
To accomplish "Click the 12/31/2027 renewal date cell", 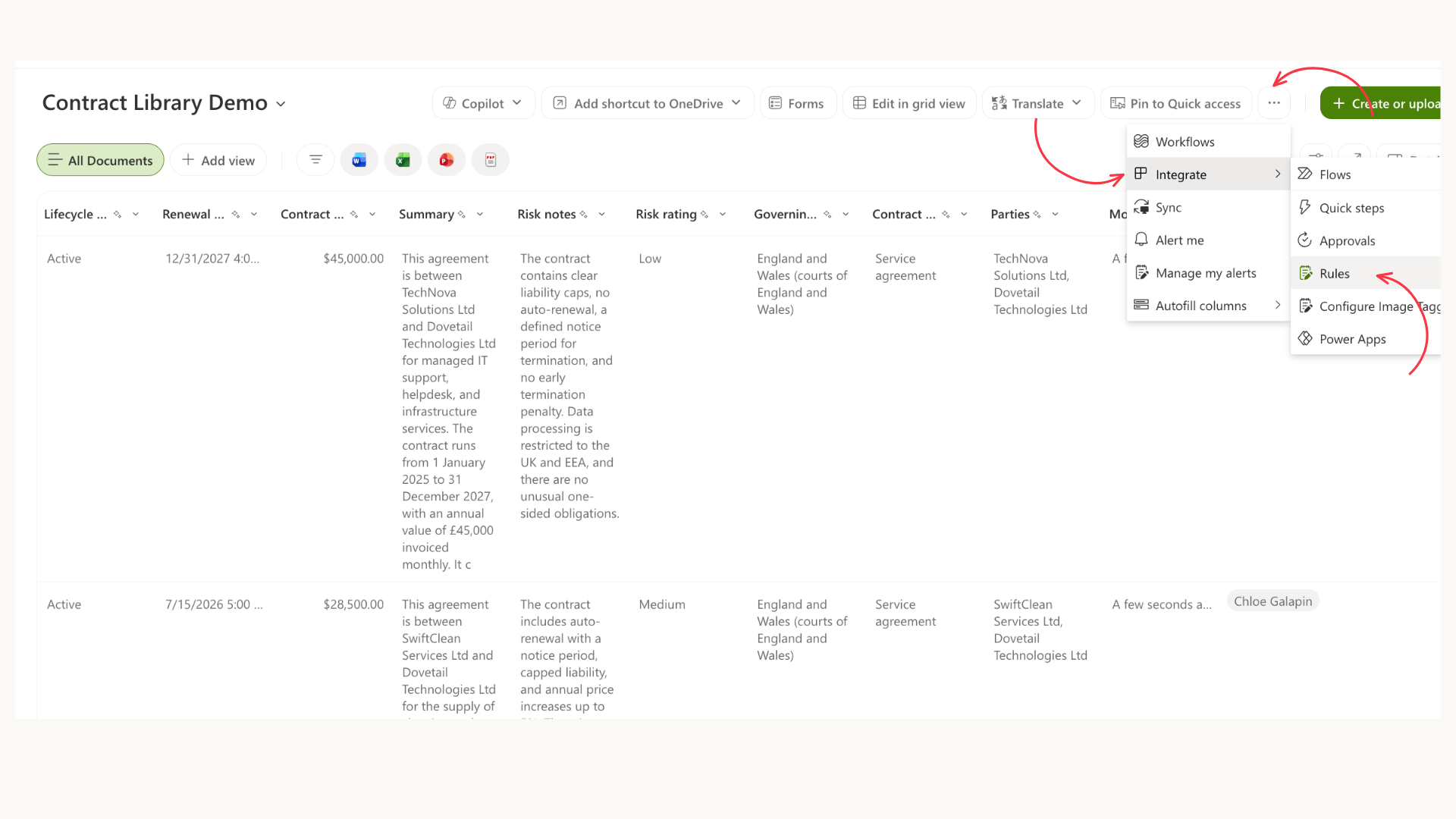I will (x=212, y=259).
